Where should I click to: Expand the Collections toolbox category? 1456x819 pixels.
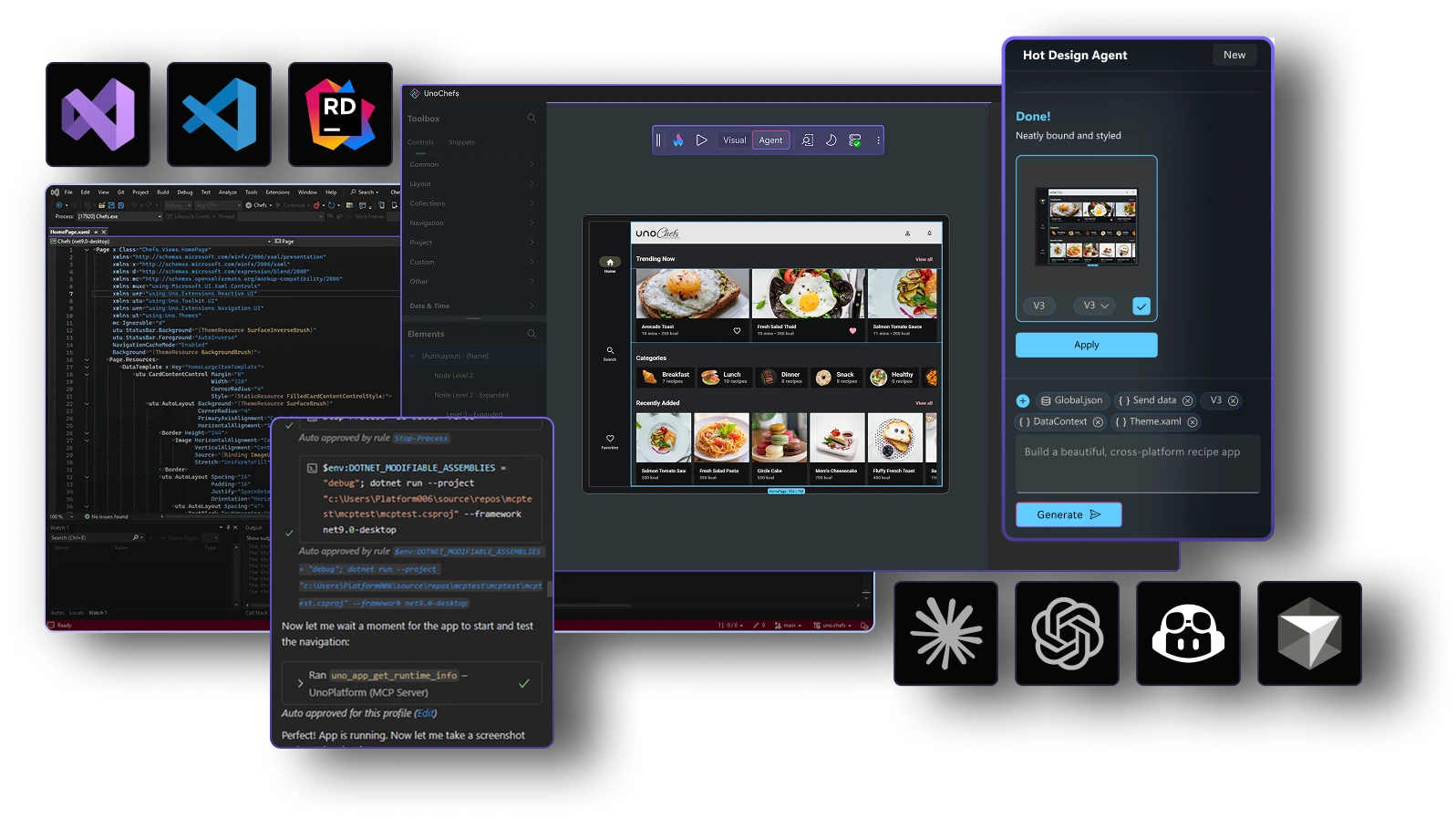tap(472, 203)
